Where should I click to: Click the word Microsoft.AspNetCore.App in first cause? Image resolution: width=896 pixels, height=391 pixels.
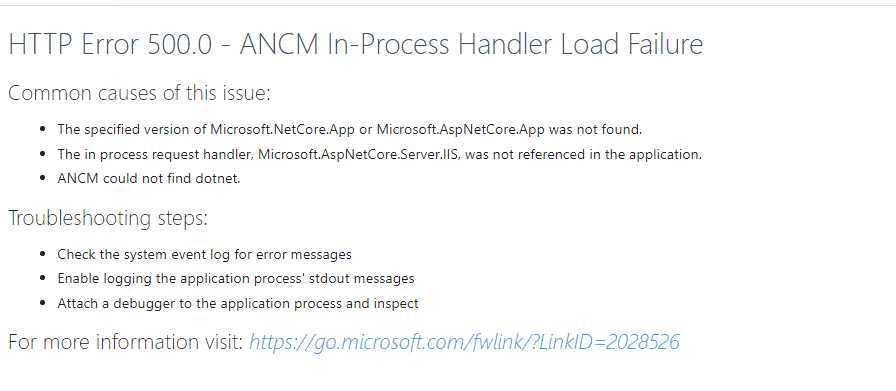tap(461, 129)
